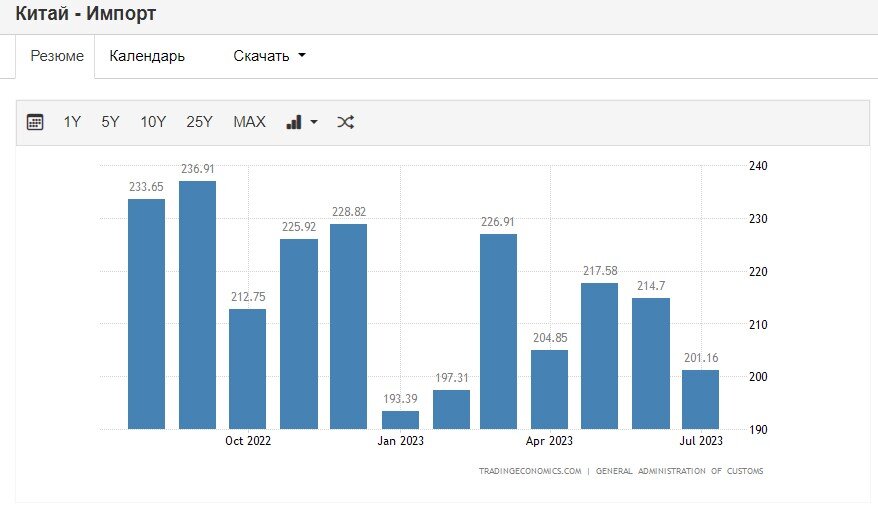Click the Oct 2022 axis label
Image resolution: width=878 pixels, height=516 pixels.
[248, 441]
